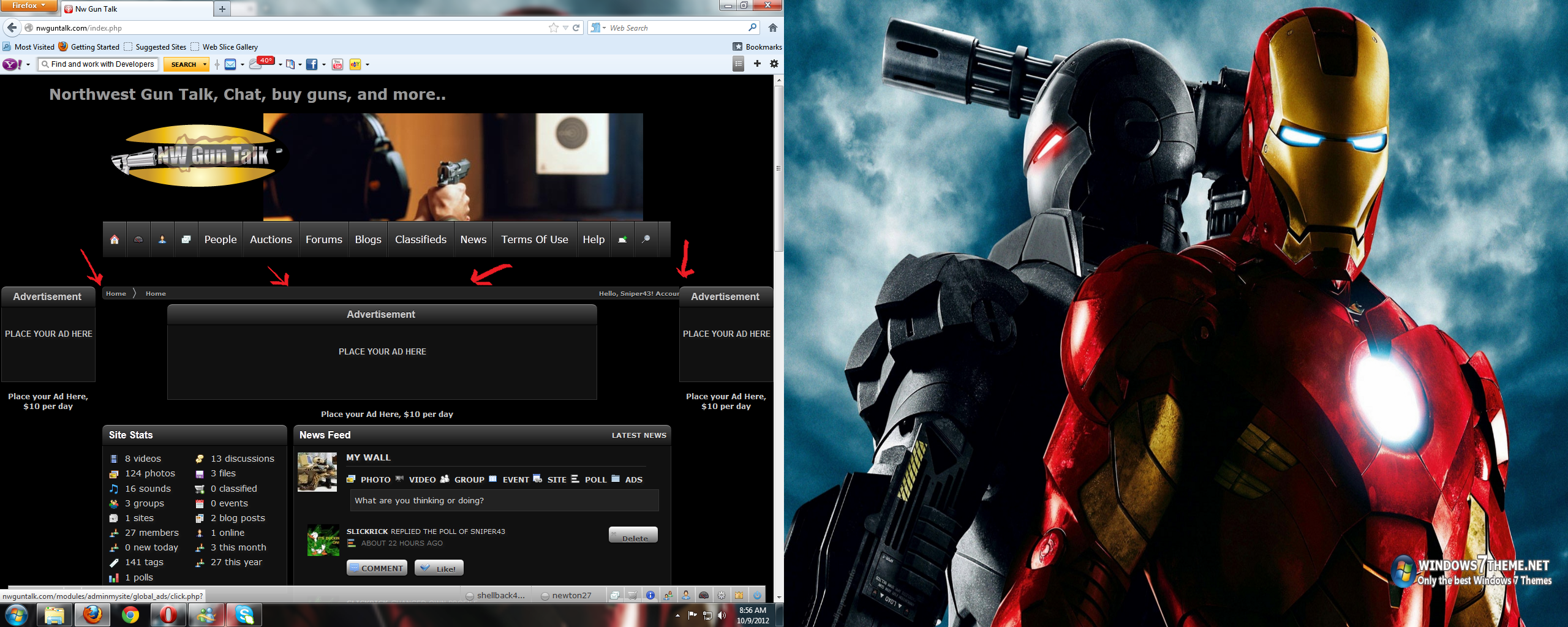Open the YouTube icon in Yahoo toolbar
The height and width of the screenshot is (627, 1568).
[337, 64]
